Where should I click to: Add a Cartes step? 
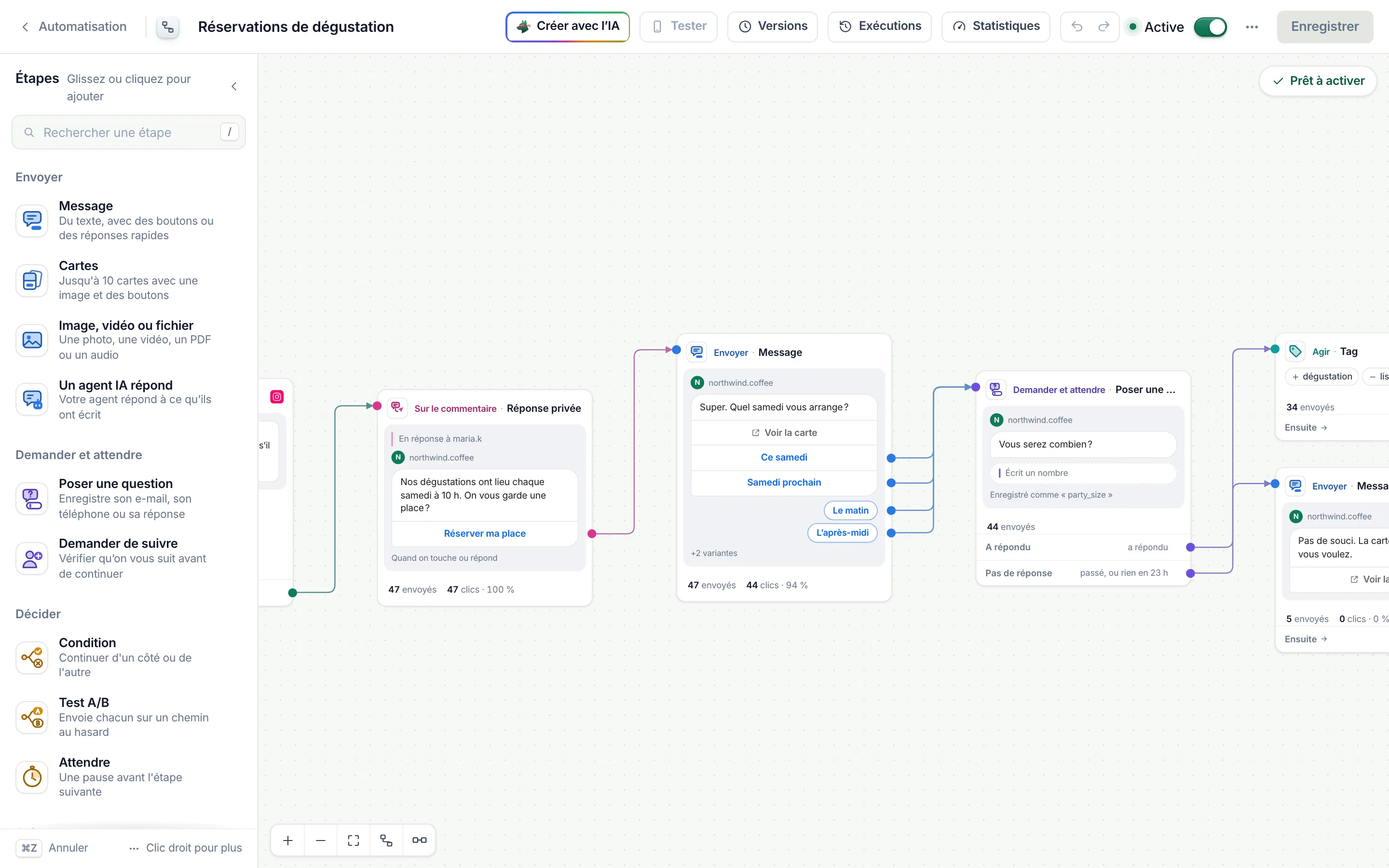tap(129, 280)
